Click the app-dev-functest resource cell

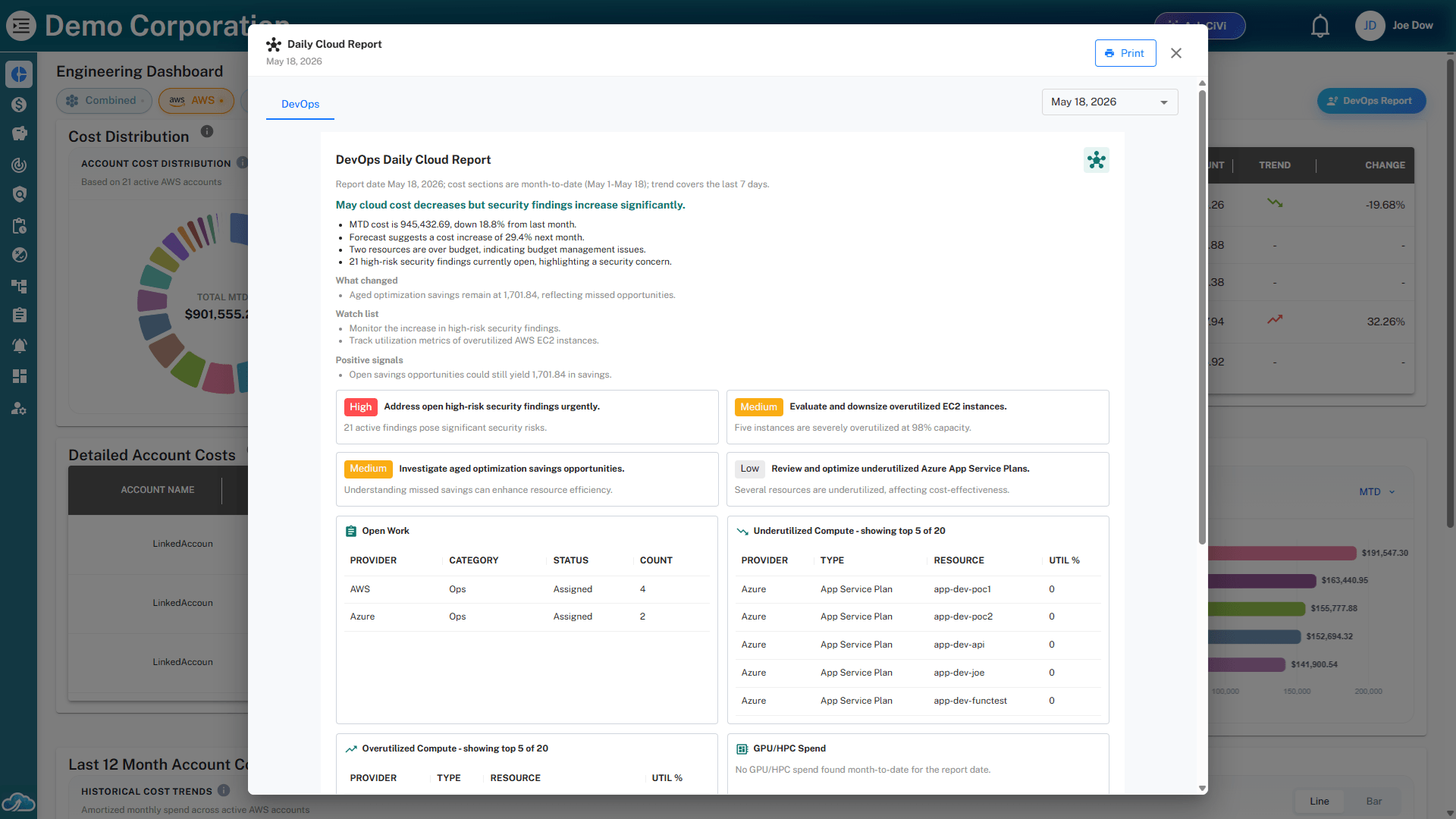(x=970, y=701)
